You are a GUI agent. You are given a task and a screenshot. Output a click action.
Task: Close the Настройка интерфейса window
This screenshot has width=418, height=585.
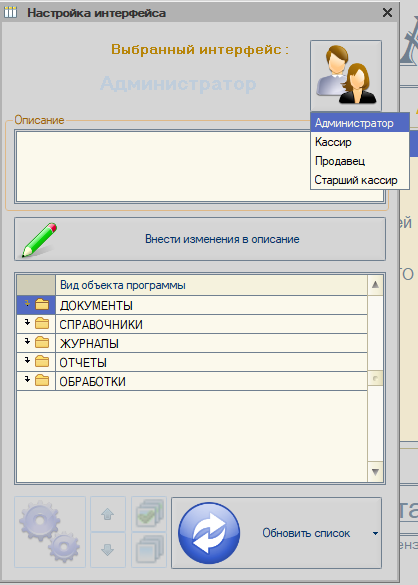point(387,13)
